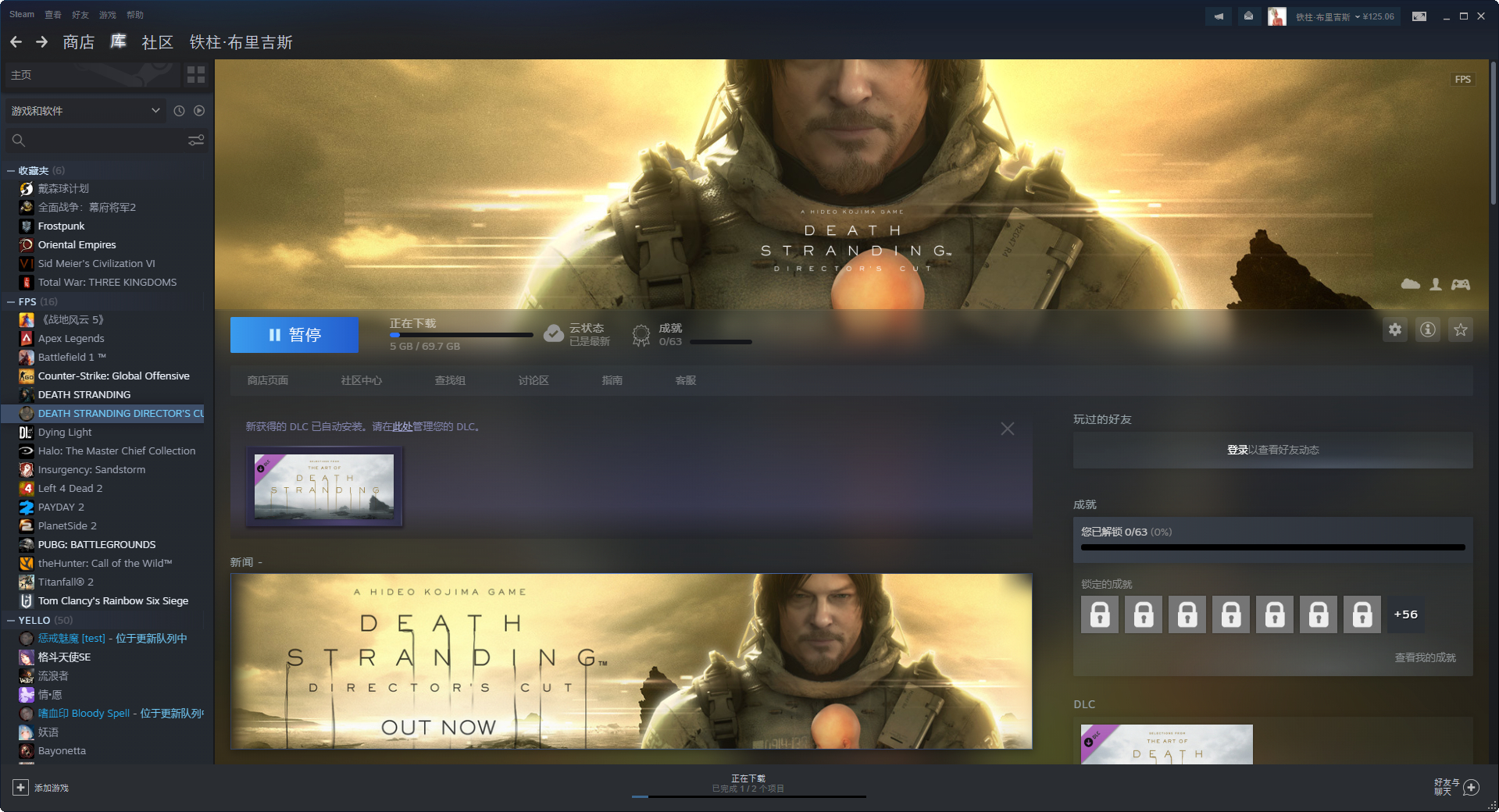Expand the 新闻 section header
Image resolution: width=1499 pixels, height=812 pixels.
point(246,562)
